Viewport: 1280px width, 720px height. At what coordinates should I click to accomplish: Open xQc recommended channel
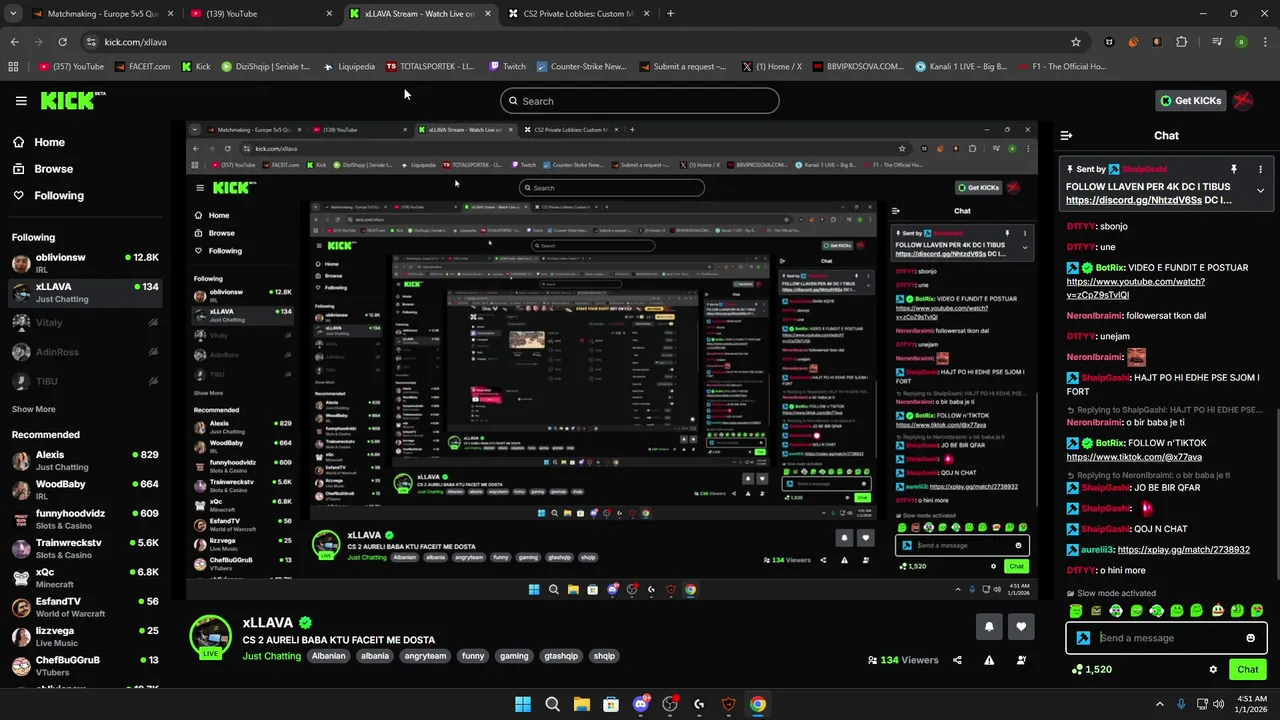[85, 578]
